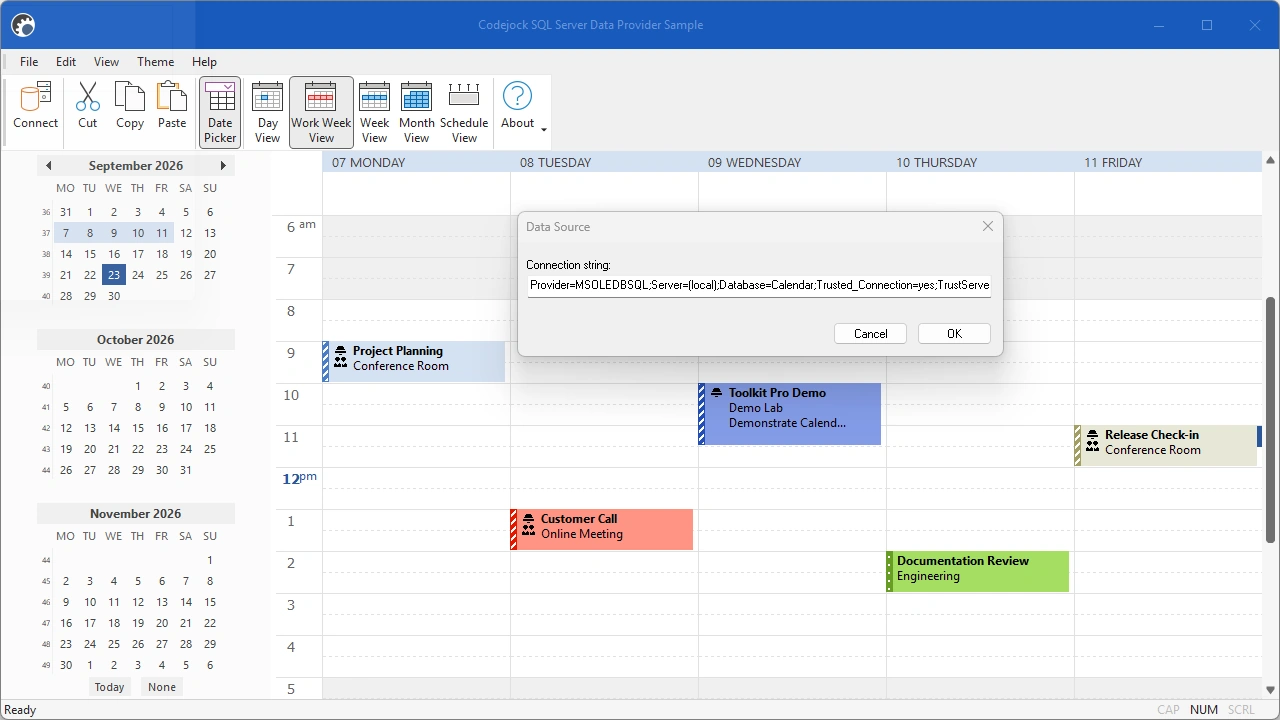Select the Customer Call appointment
The image size is (1280, 720).
[x=602, y=529]
